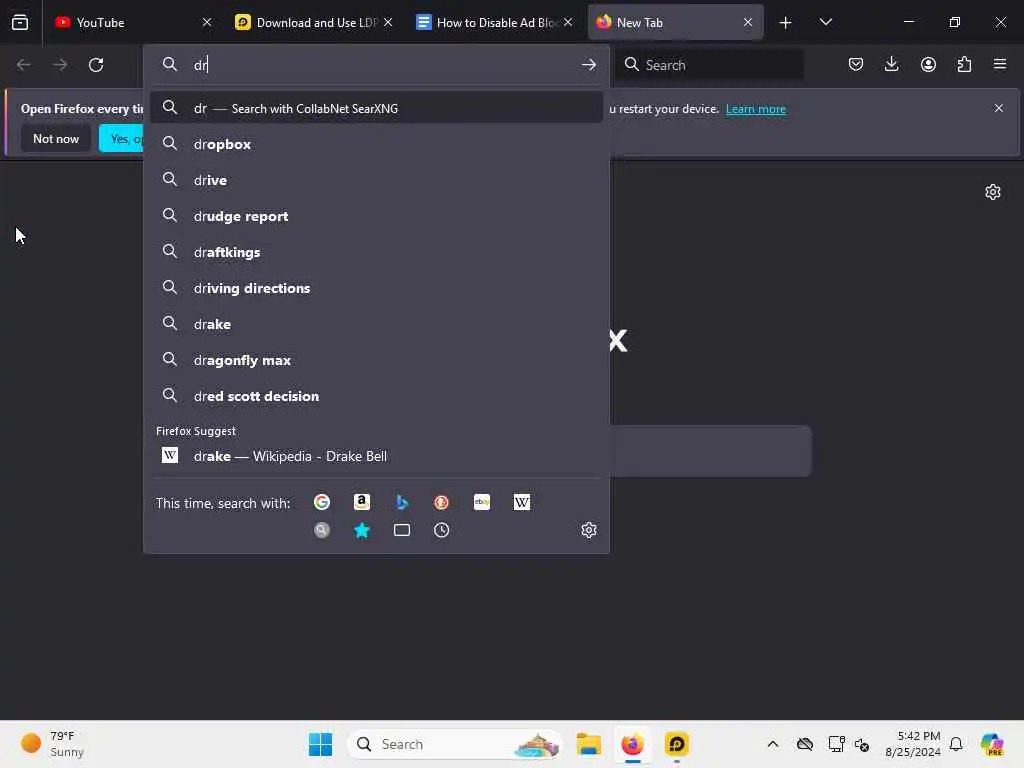
Task: Open the Extensions puzzle icon
Action: tap(964, 64)
